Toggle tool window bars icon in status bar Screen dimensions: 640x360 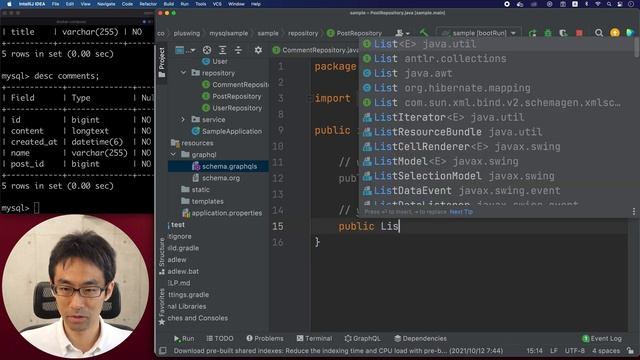pos(162,351)
